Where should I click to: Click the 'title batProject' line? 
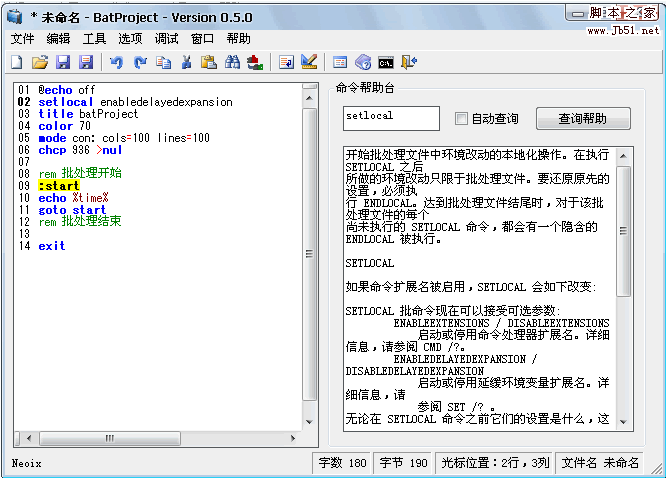click(x=88, y=114)
